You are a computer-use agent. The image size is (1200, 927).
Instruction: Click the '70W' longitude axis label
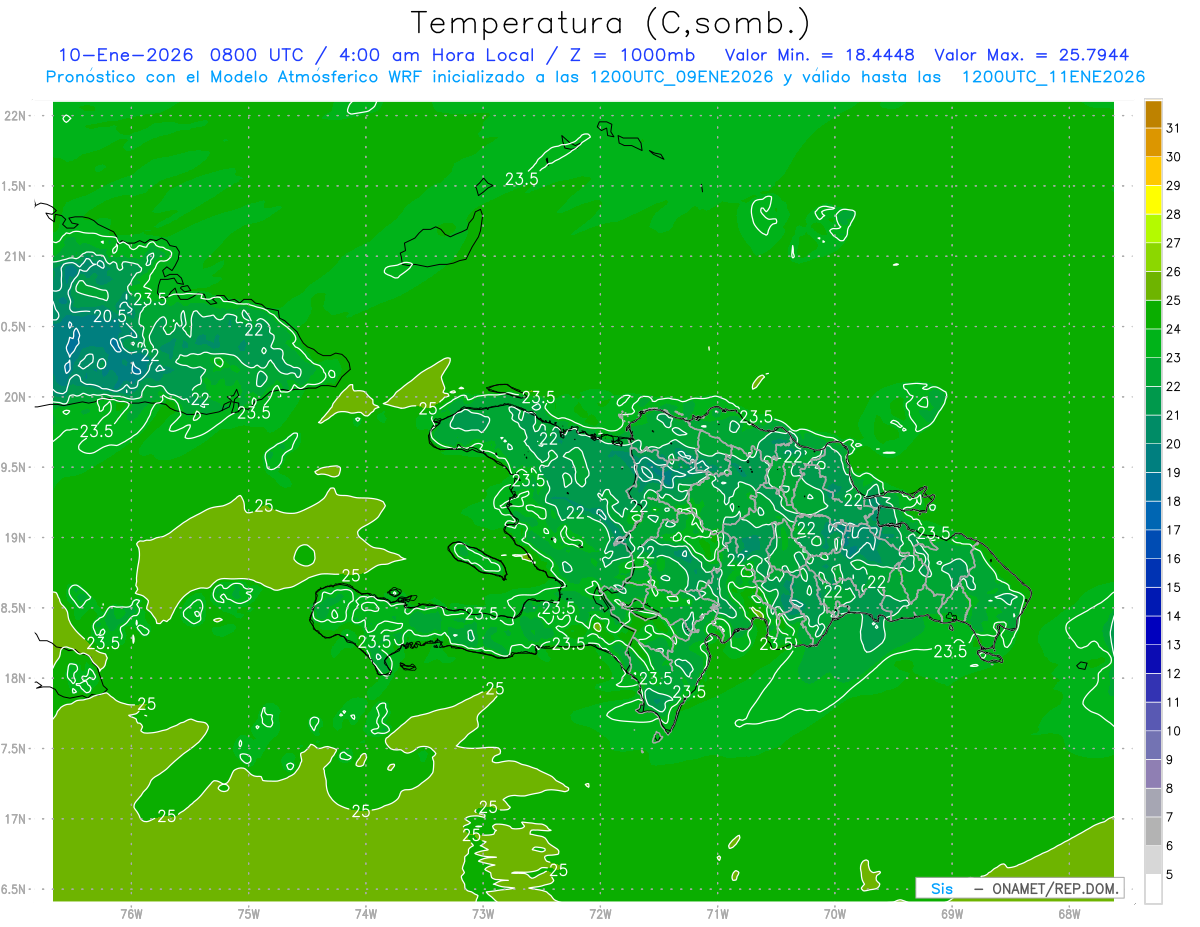pos(835,913)
